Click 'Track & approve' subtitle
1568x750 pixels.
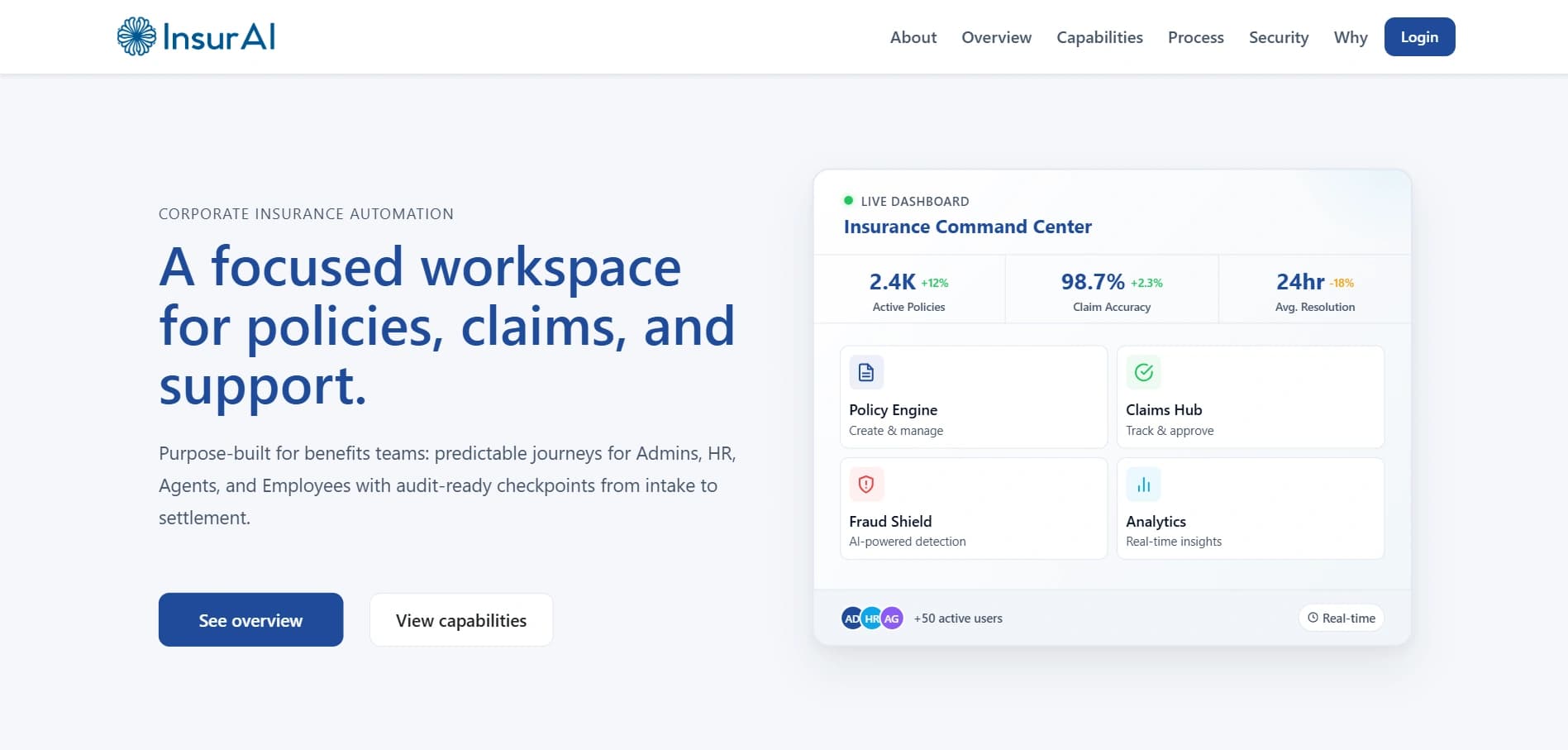pos(1170,431)
